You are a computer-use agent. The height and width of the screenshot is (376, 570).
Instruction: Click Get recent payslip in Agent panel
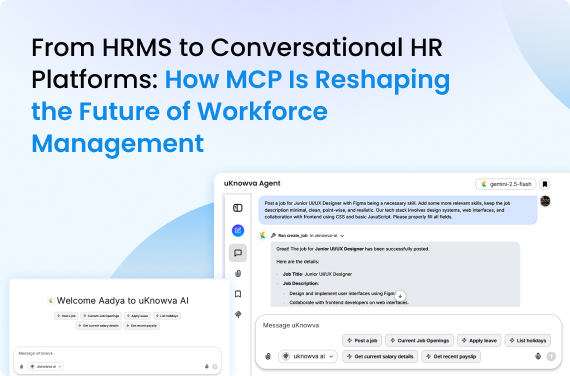451,357
